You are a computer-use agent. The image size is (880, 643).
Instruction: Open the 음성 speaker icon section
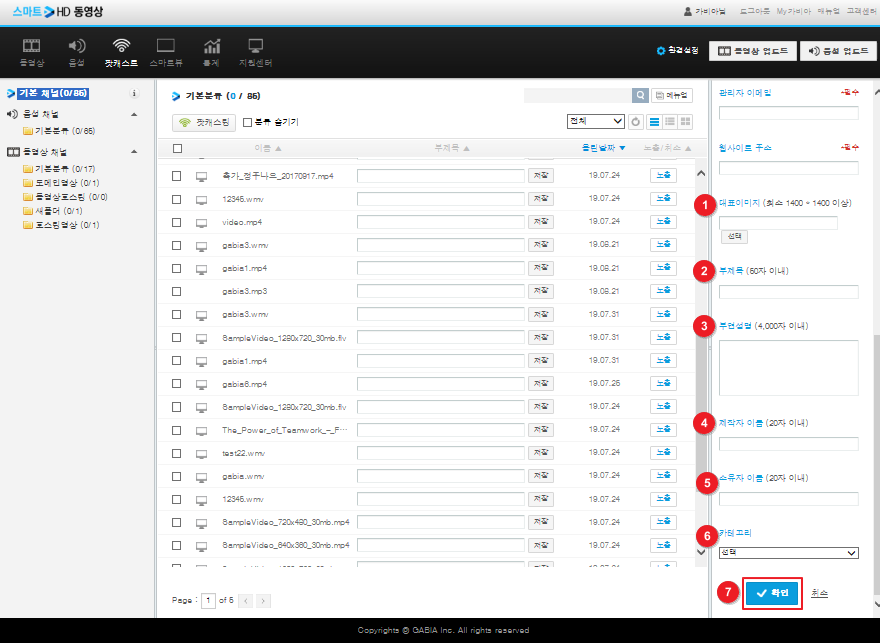tap(77, 51)
